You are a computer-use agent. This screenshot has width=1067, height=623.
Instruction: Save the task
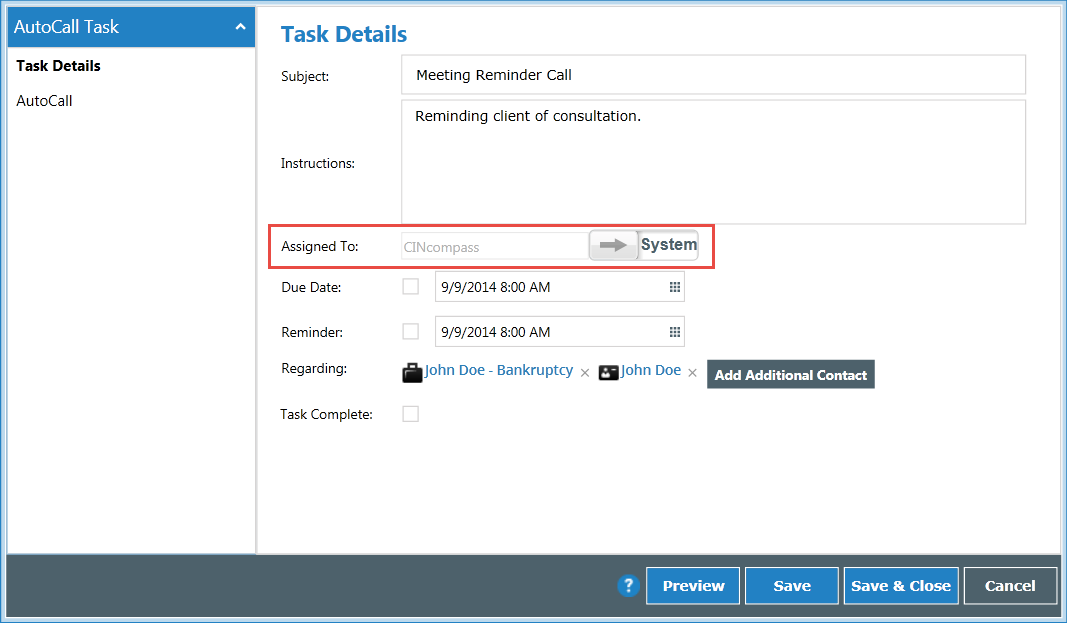click(791, 586)
